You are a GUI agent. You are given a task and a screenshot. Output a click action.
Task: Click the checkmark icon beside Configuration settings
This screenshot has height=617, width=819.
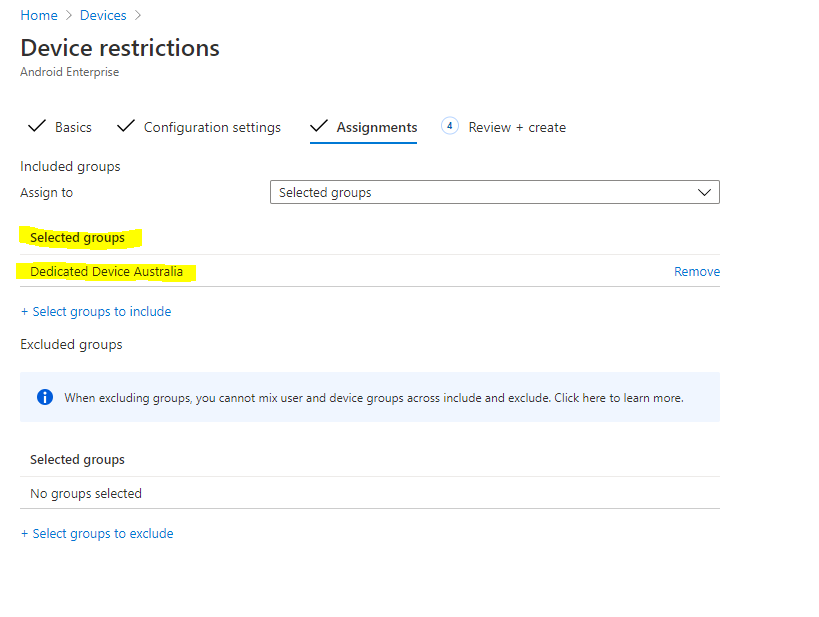coord(126,126)
